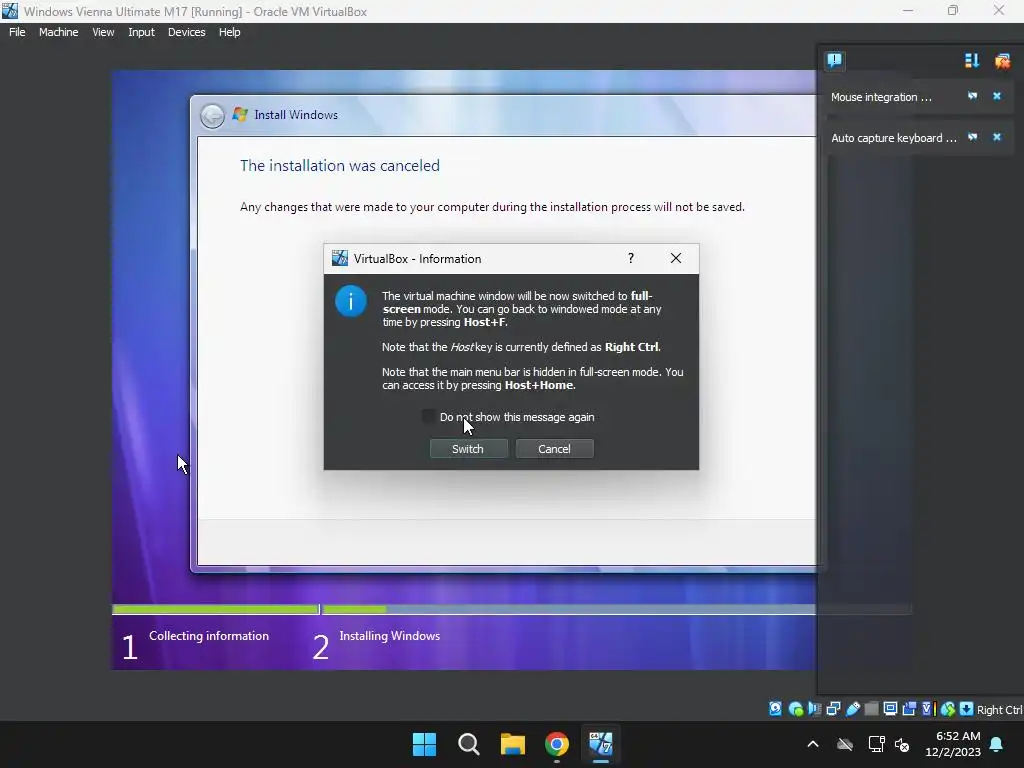Click the Right Ctrl host key label

(999, 710)
